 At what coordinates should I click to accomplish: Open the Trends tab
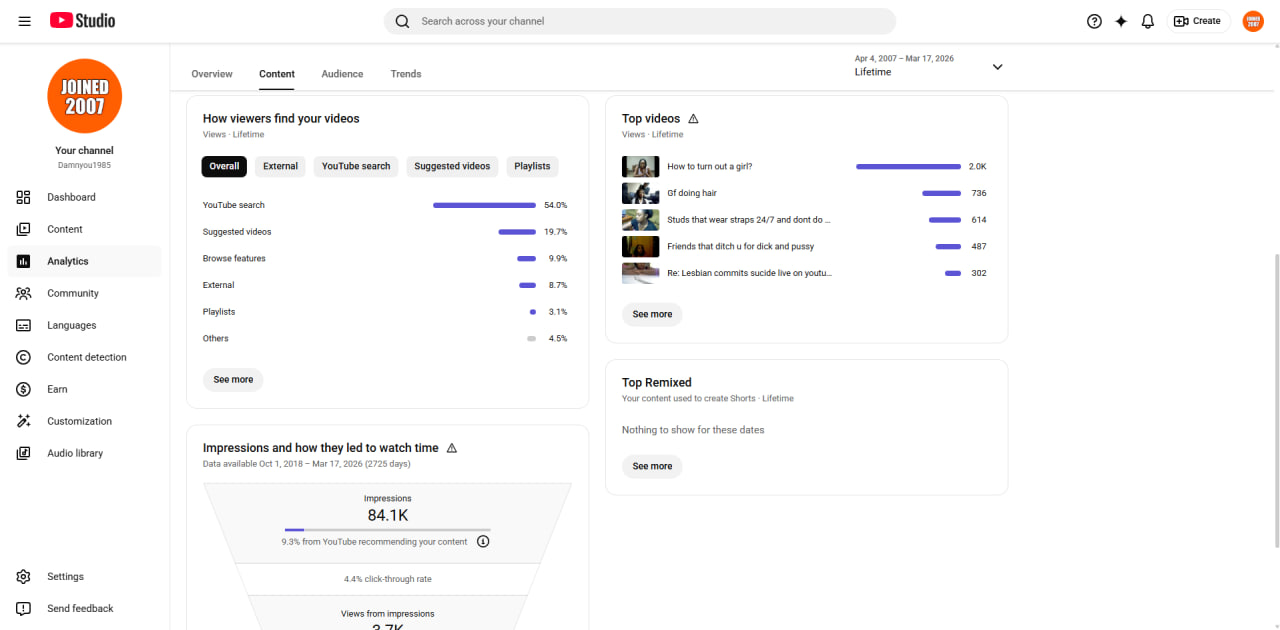click(406, 74)
